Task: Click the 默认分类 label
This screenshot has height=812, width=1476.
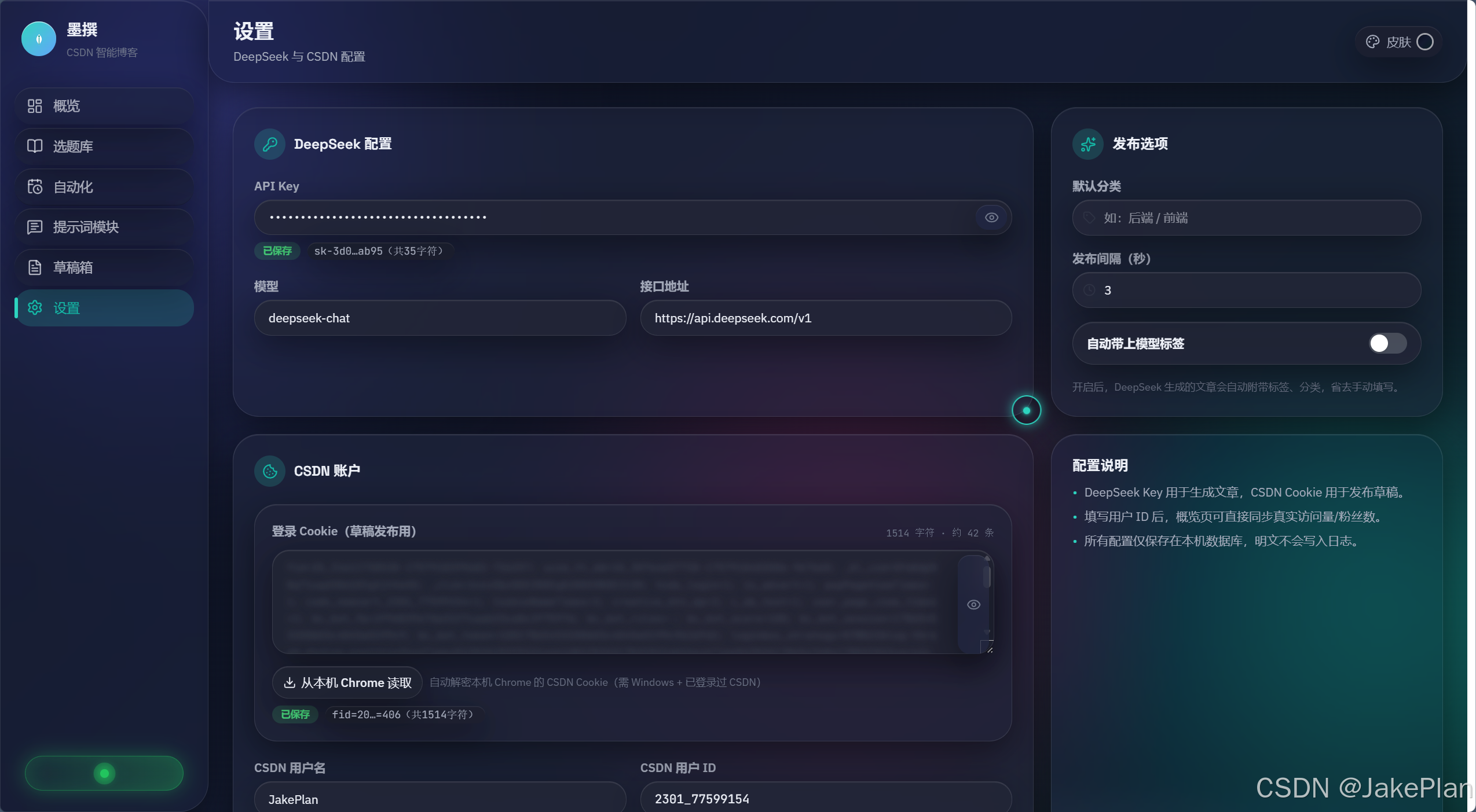Action: (x=1097, y=186)
